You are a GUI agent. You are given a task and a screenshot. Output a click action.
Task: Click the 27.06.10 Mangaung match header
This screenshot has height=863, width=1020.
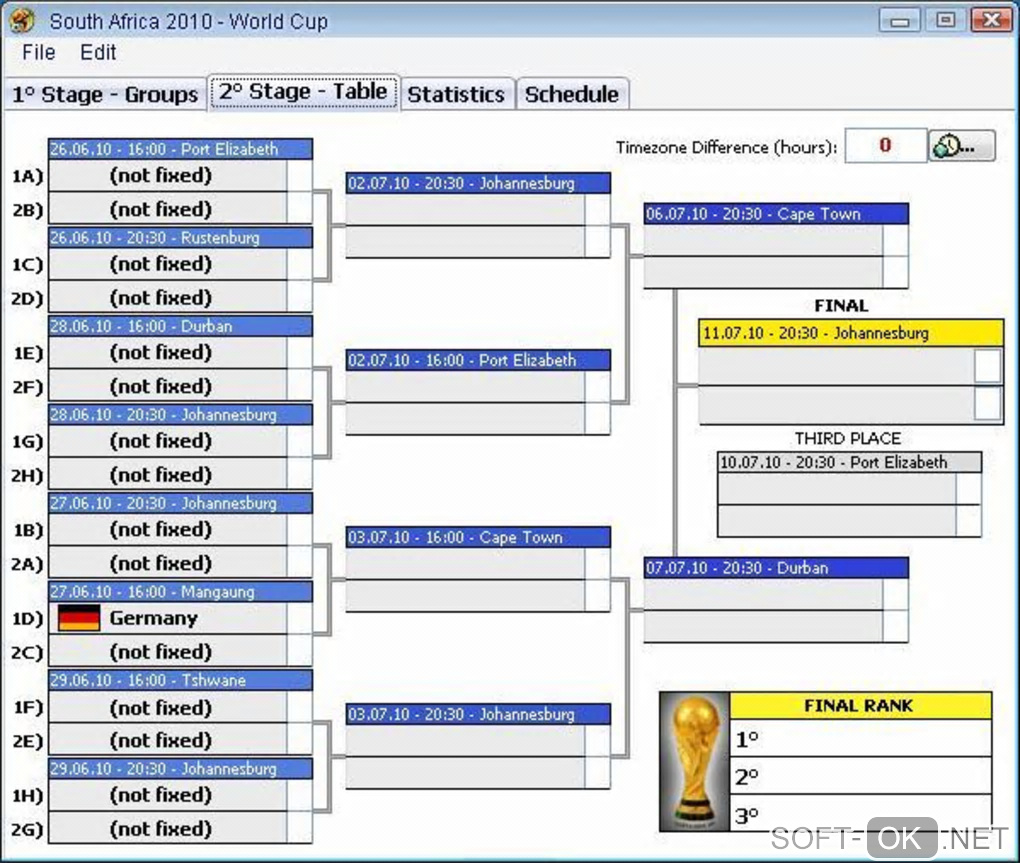point(181,591)
